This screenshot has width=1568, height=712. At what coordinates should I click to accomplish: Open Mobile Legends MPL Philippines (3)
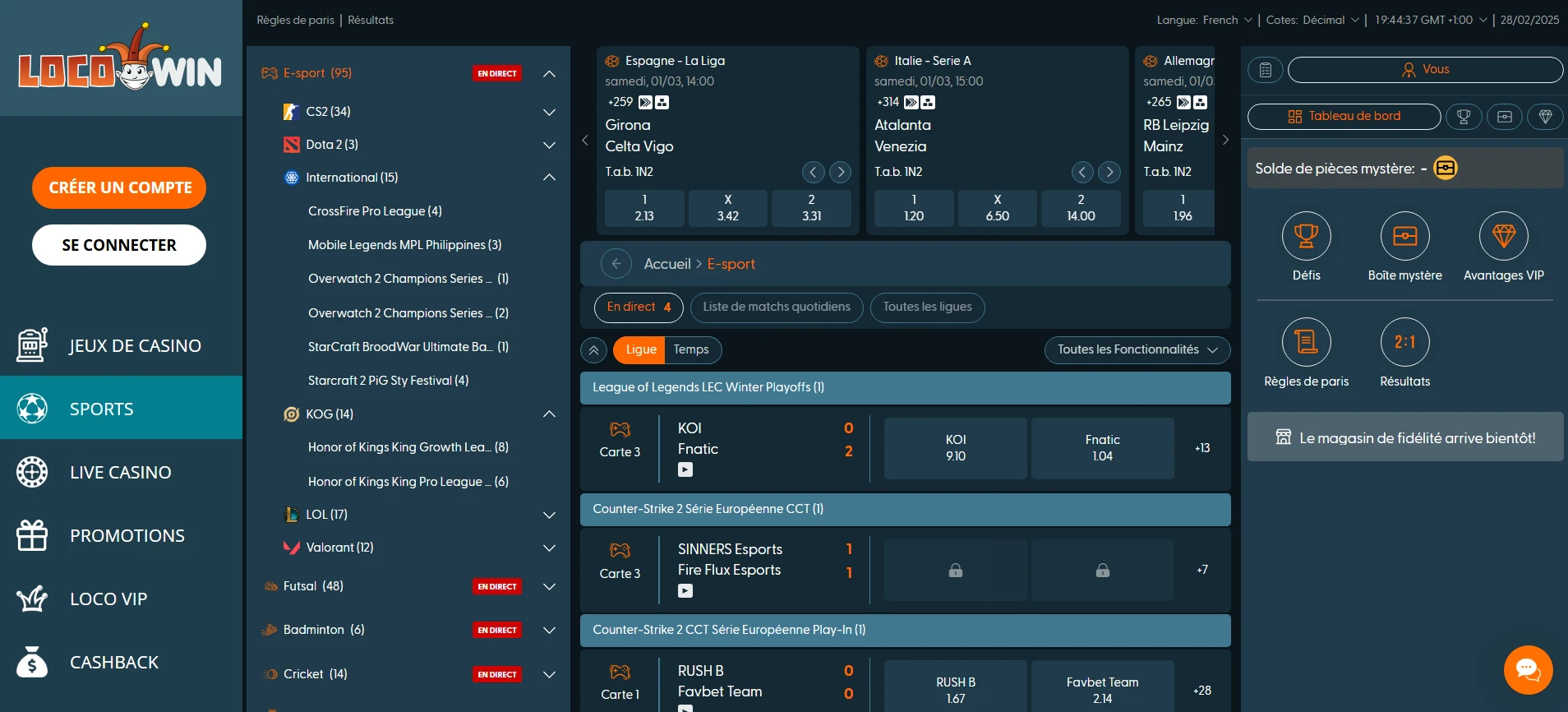tap(404, 245)
